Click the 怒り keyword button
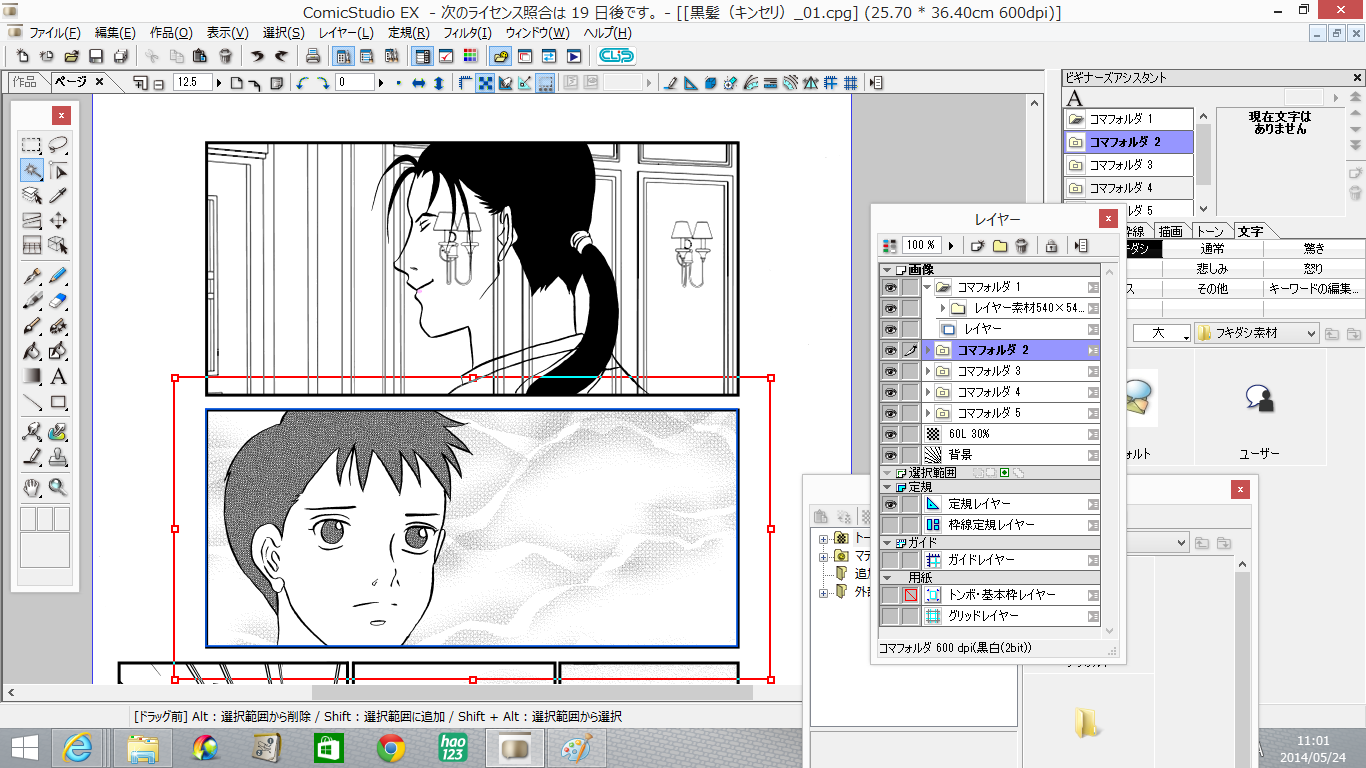Image resolution: width=1366 pixels, height=768 pixels. click(1313, 269)
